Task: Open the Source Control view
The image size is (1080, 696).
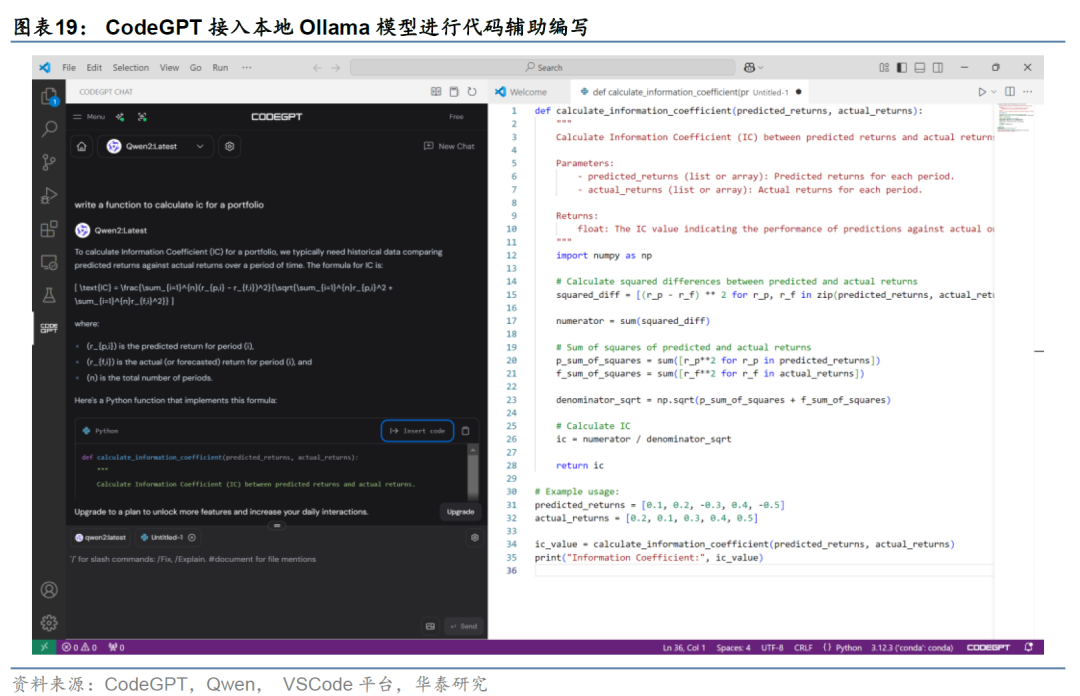Action: 48,162
